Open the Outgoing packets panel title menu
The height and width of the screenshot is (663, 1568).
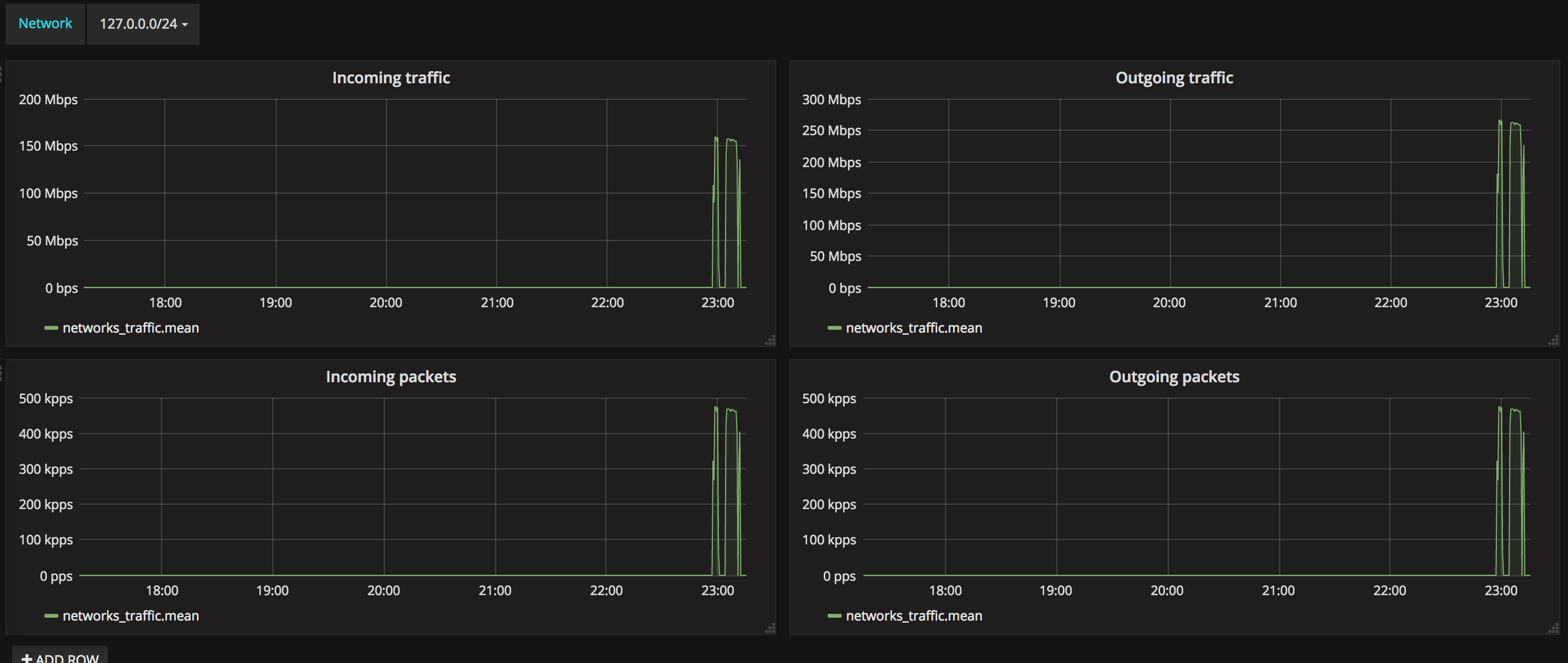point(1174,376)
